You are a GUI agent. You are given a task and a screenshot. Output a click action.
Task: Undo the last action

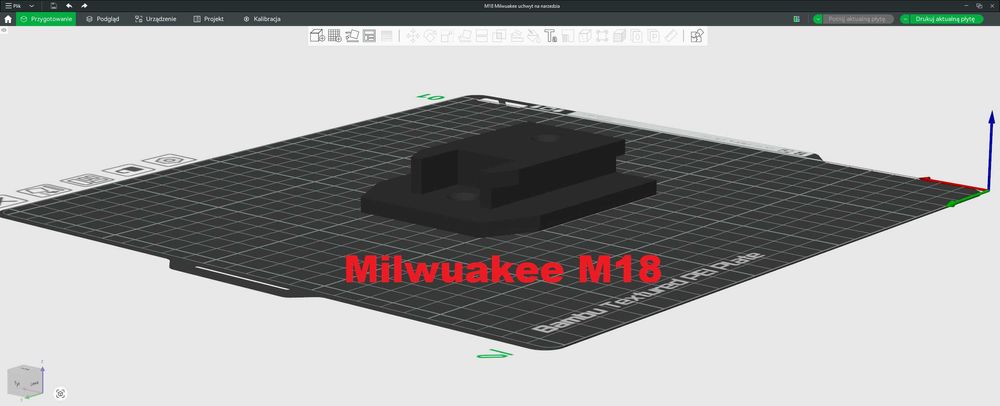click(x=69, y=6)
